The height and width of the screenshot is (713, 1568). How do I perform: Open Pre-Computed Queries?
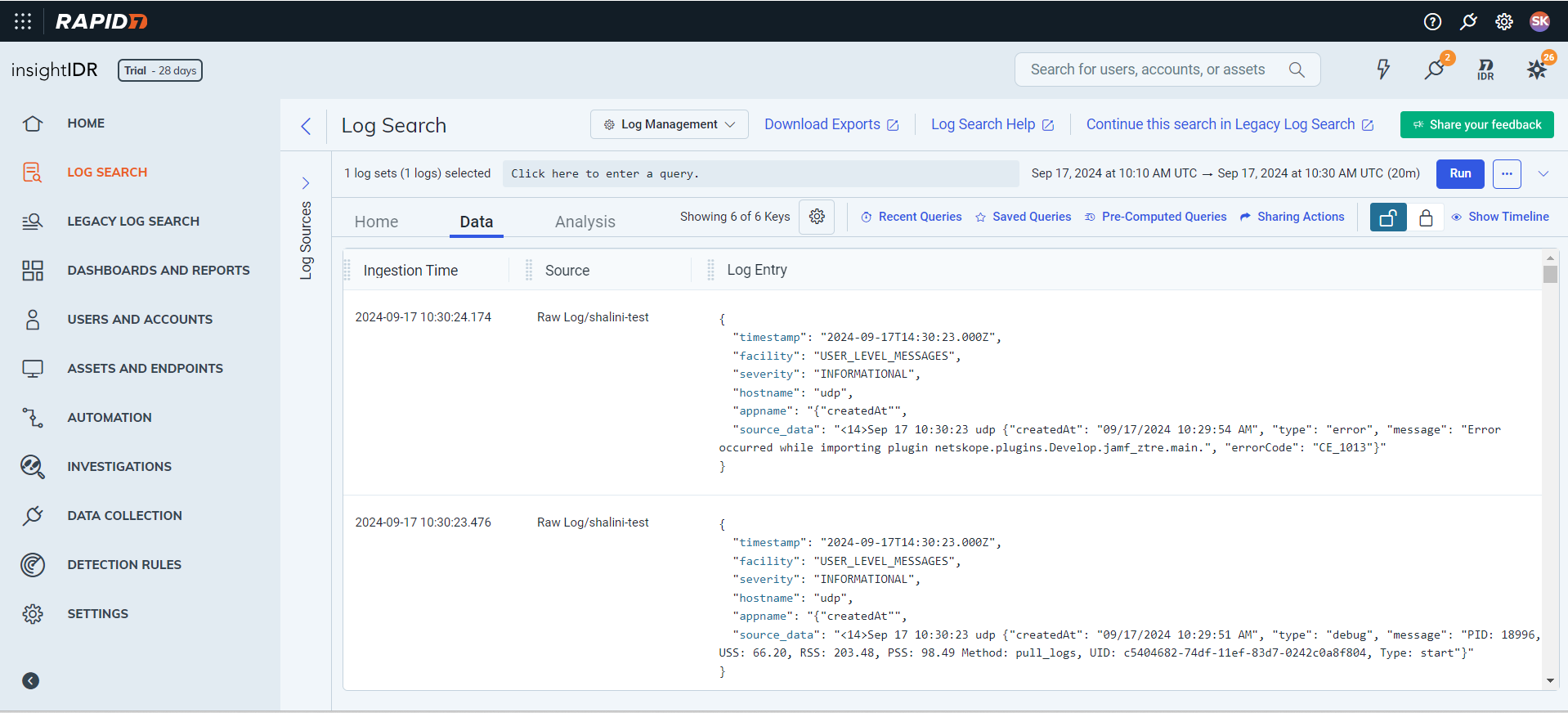[x=1155, y=217]
